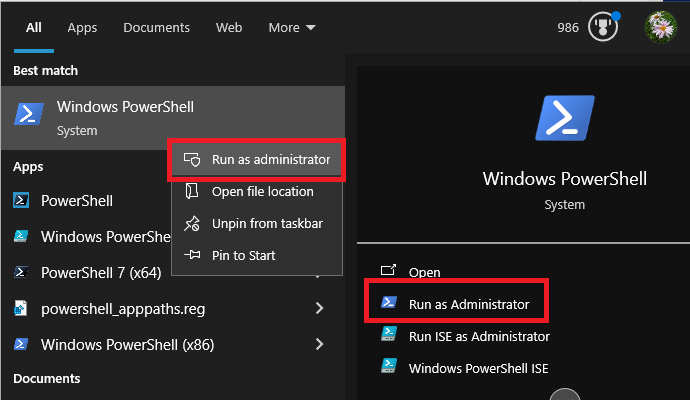Open the user profile flower avatar

point(661,27)
